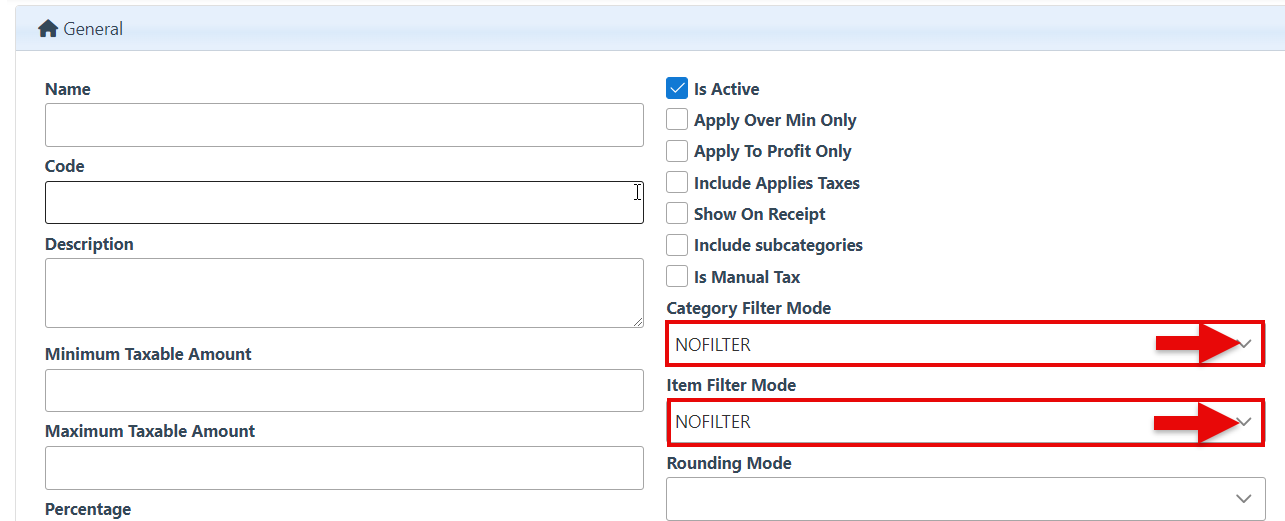The image size is (1285, 521).
Task: Click the Rounding Mode chevron arrow
Action: pyautogui.click(x=1244, y=498)
